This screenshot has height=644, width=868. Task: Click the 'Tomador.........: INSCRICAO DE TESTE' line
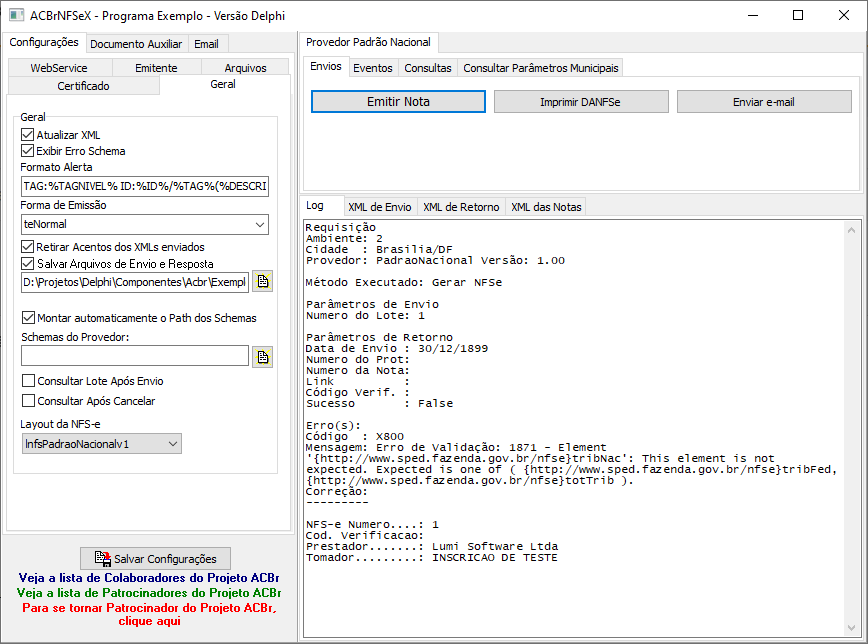(432, 558)
